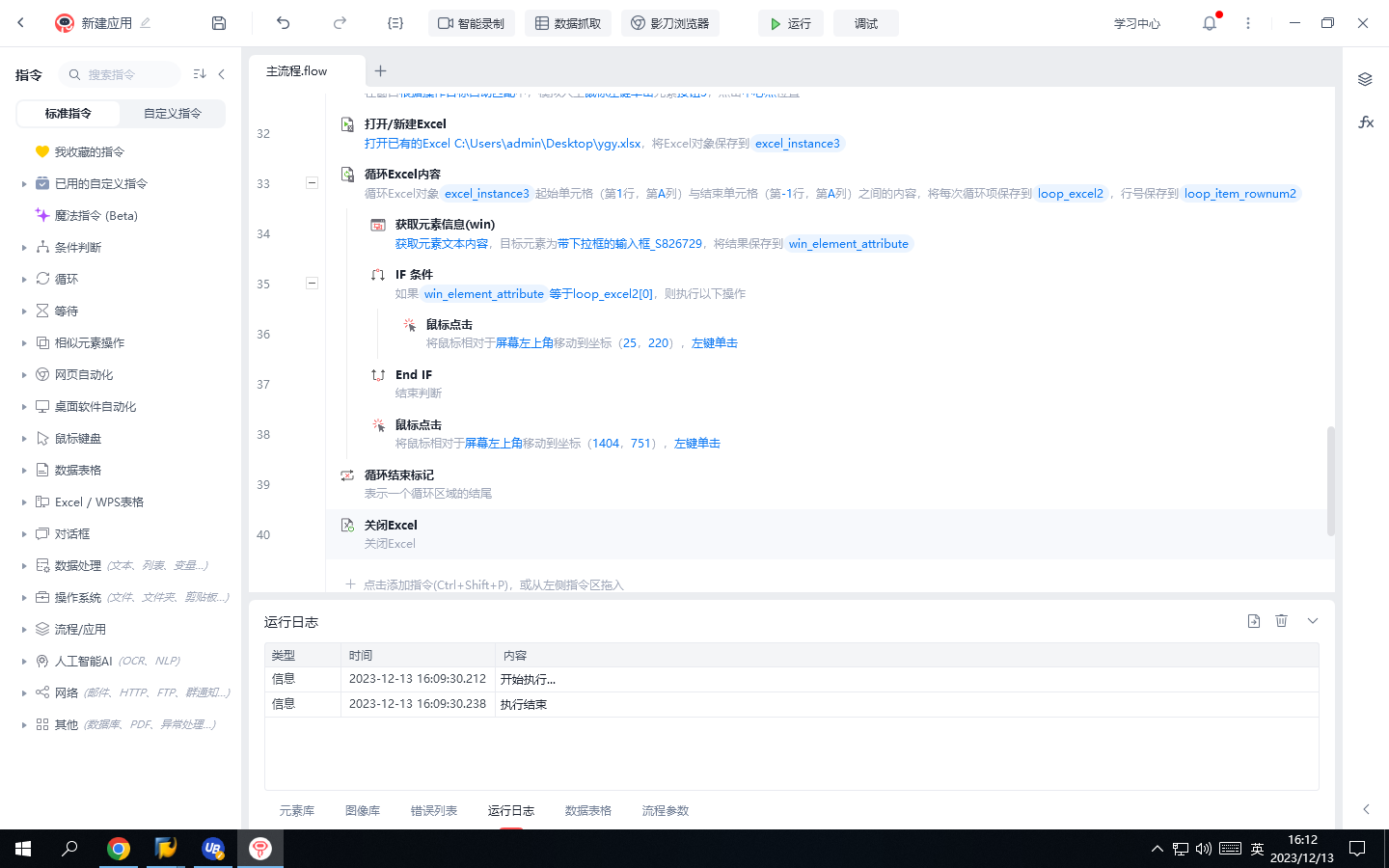Open the 错误列表 tab
Image resolution: width=1389 pixels, height=868 pixels.
434,811
